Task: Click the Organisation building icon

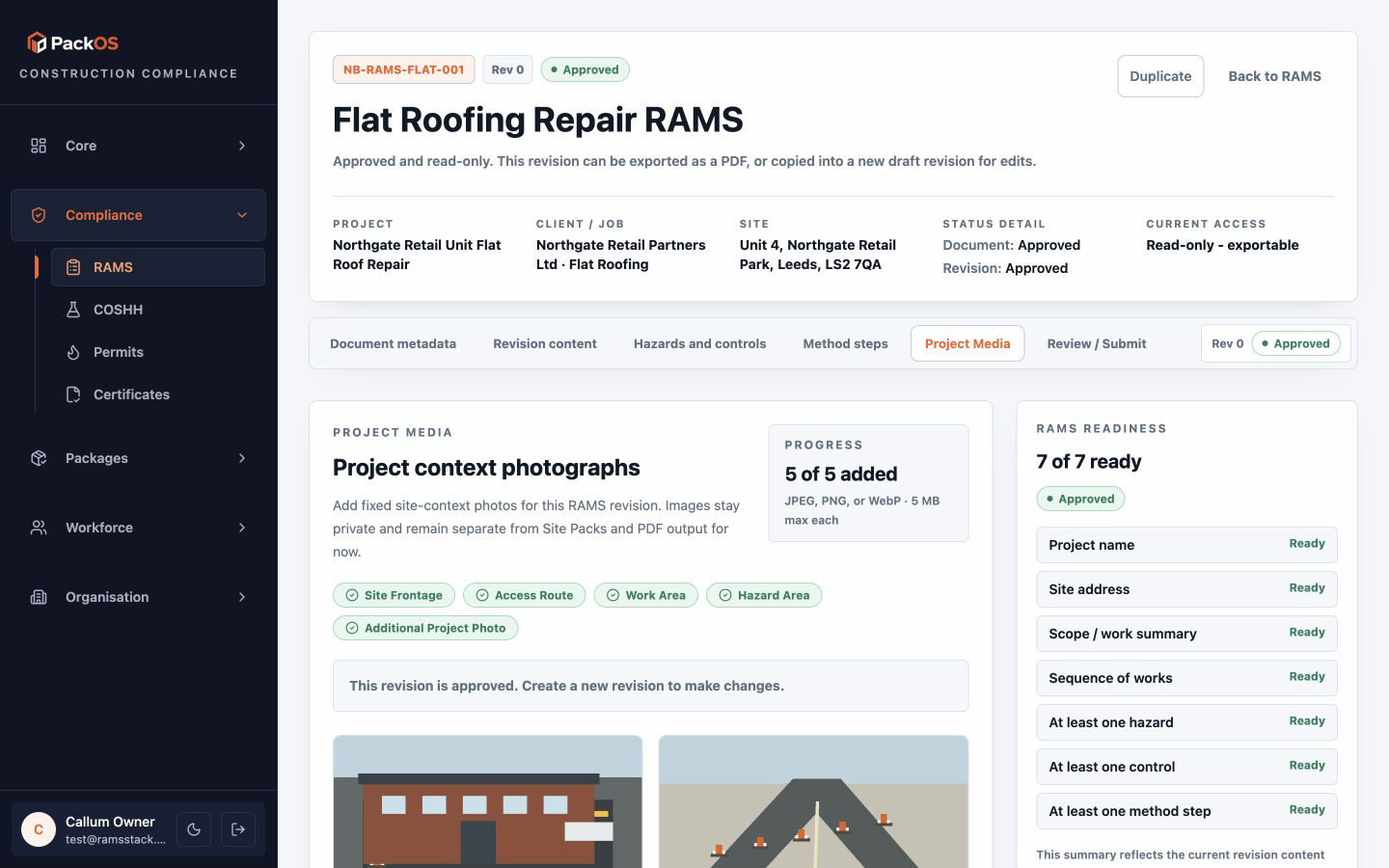Action: point(39,597)
